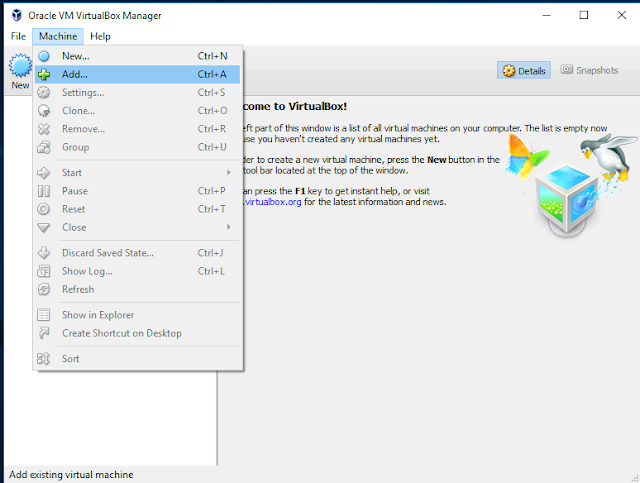Click the green plus Add icon
This screenshot has height=483, width=640.
[x=44, y=74]
